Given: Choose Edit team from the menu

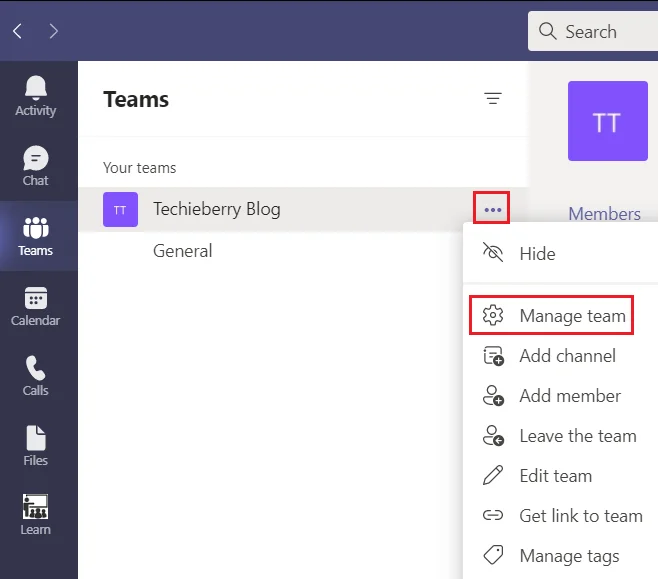Looking at the screenshot, I should 560,476.
